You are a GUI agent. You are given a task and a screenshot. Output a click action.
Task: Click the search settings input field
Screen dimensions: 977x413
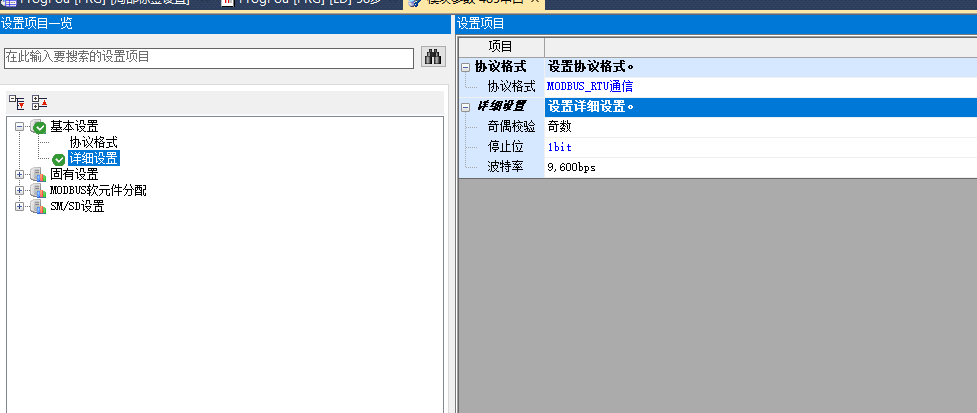(208, 58)
